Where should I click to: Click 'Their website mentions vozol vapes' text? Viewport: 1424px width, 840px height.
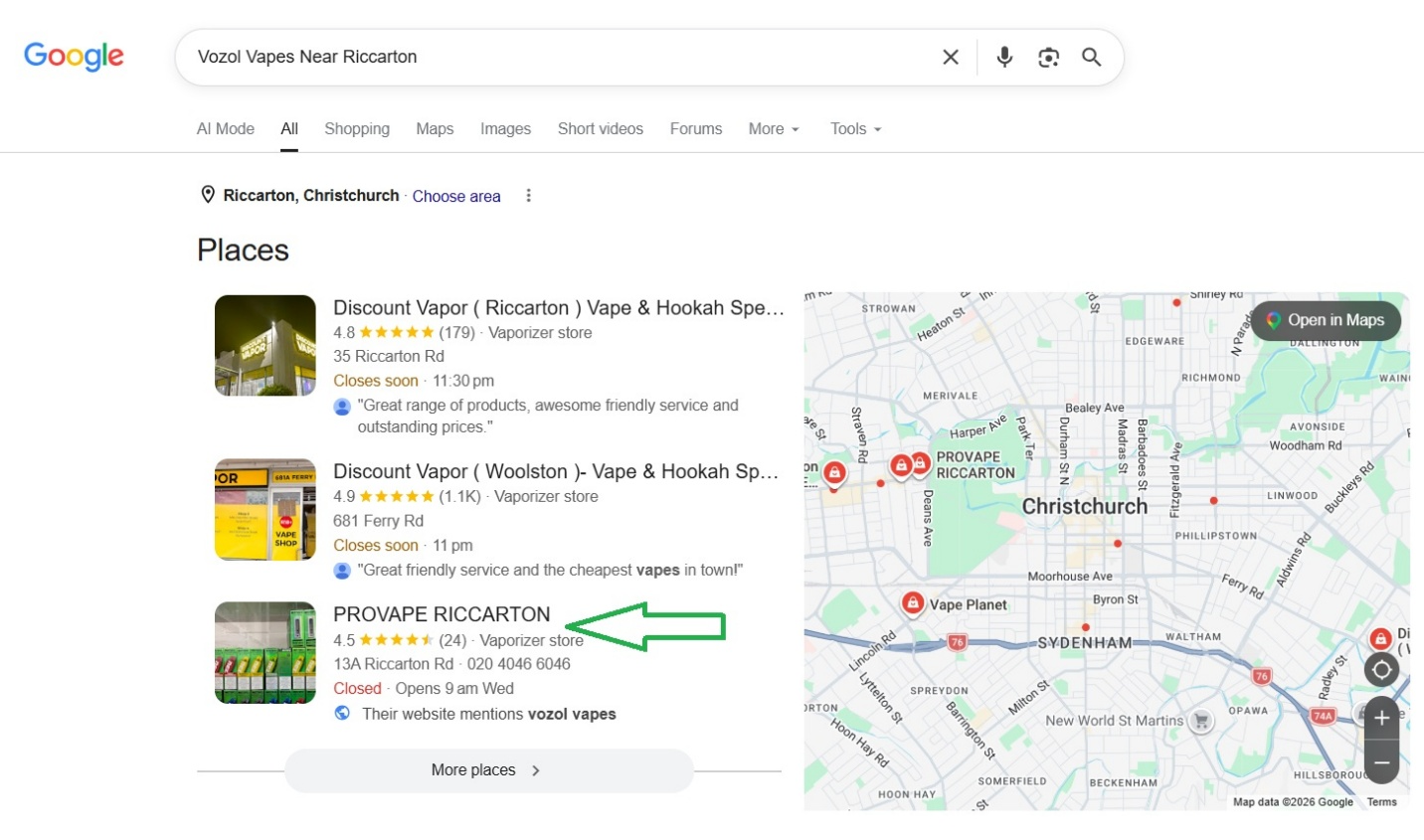coord(489,714)
